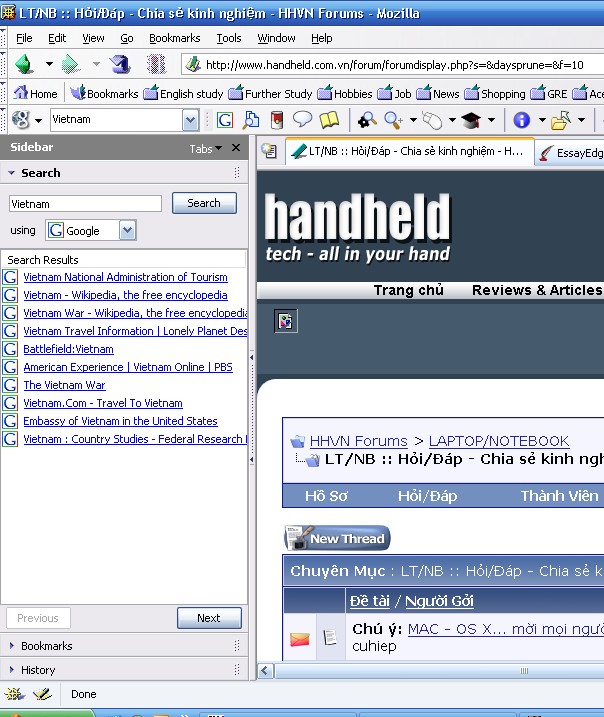Click the red can icon in Googlebar
Viewport: 604px width, 717px height.
tap(277, 120)
